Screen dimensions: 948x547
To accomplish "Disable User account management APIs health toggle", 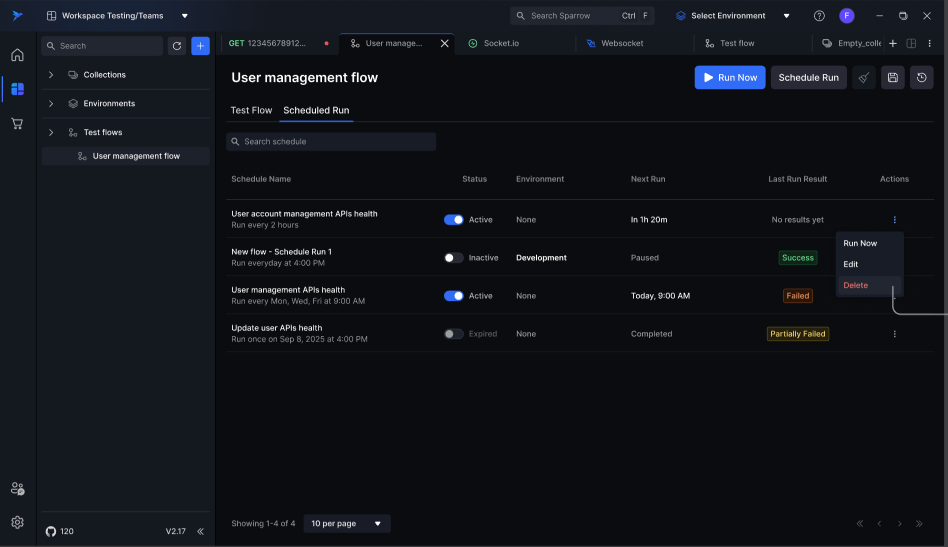I will click(453, 220).
